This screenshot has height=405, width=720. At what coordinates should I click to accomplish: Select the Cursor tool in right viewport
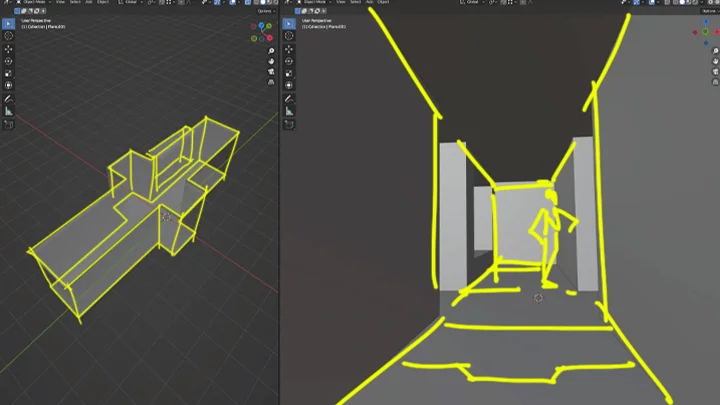pos(289,36)
